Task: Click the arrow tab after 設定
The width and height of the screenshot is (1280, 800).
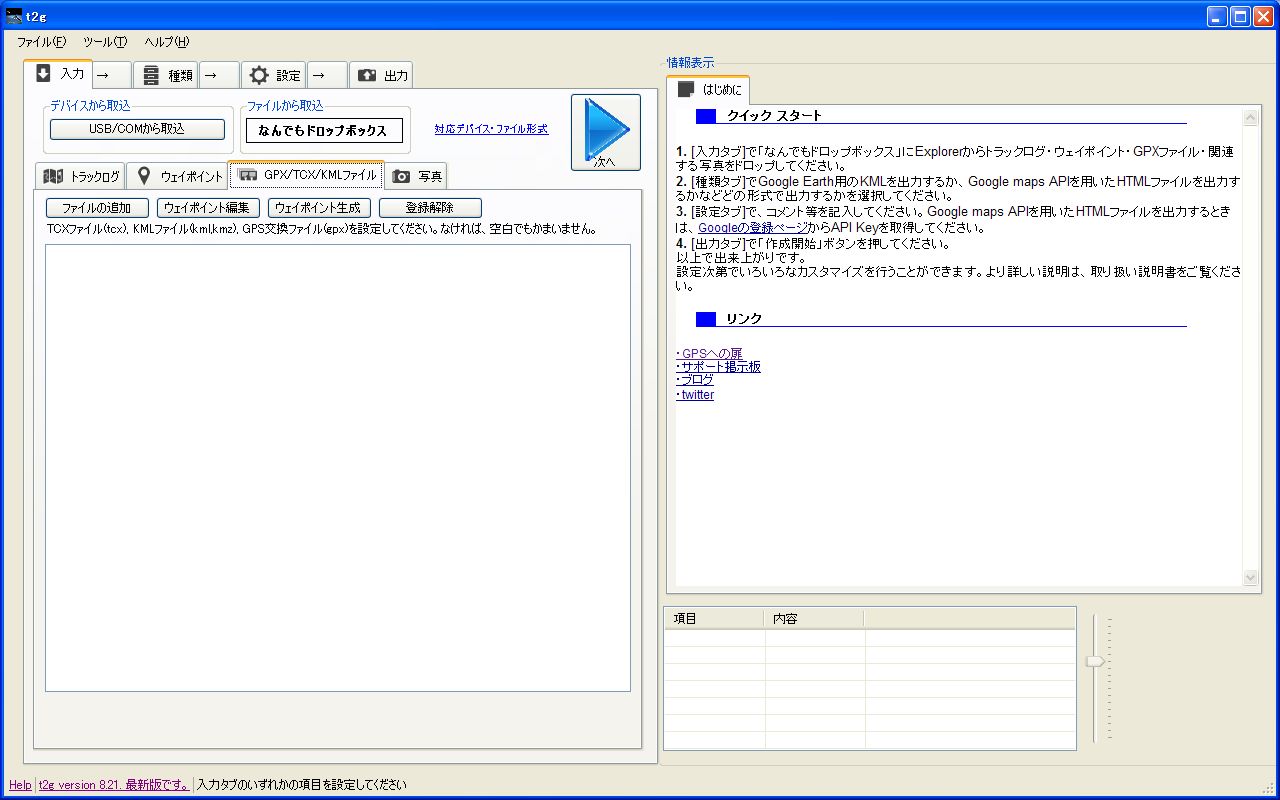Action: (x=327, y=75)
